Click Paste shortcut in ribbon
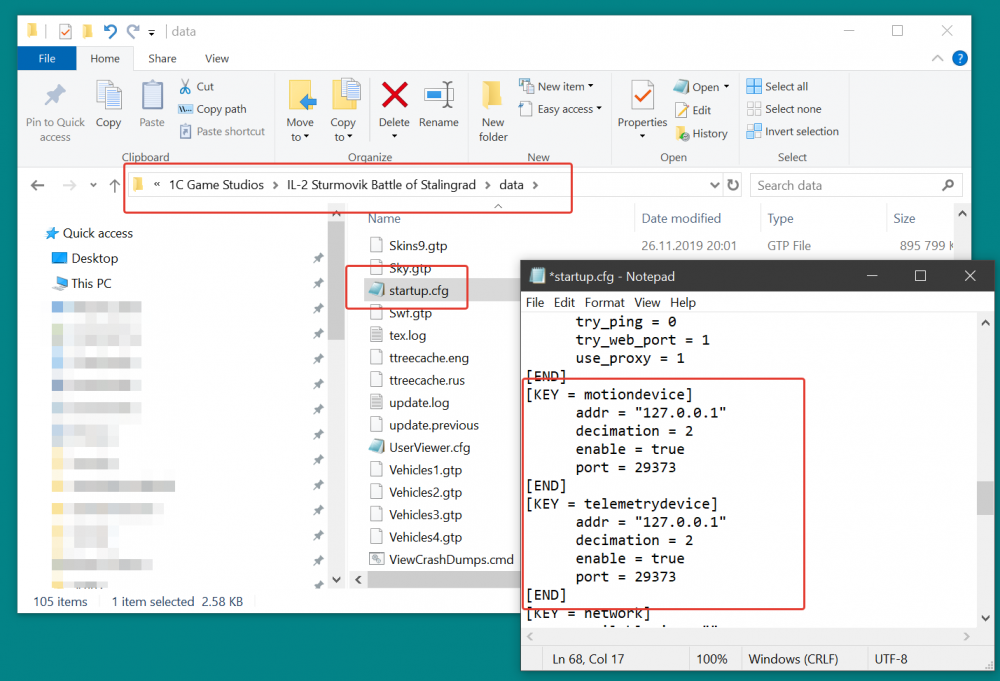The image size is (1000, 681). pos(222,131)
